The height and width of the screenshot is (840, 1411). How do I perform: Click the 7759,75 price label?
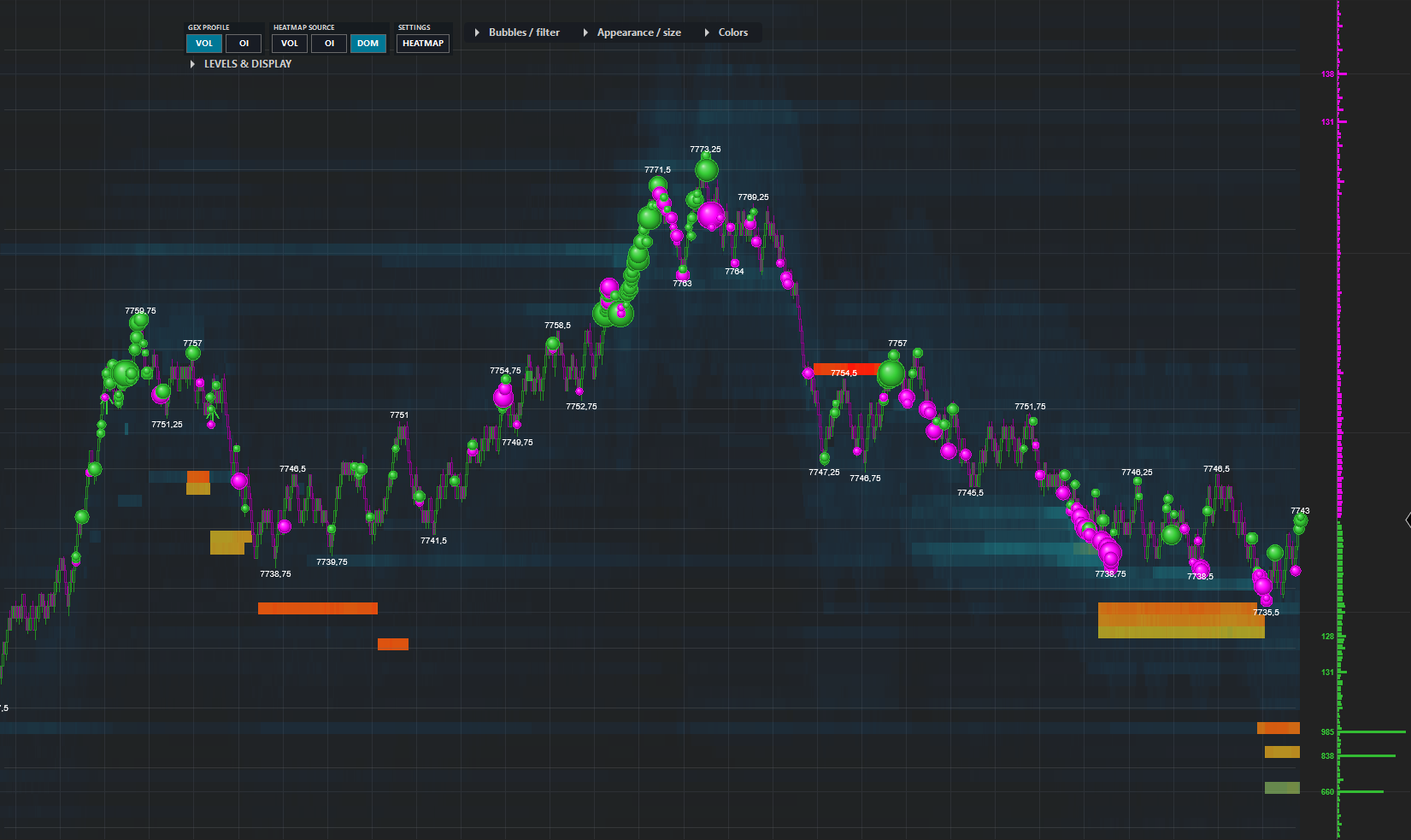click(x=140, y=310)
